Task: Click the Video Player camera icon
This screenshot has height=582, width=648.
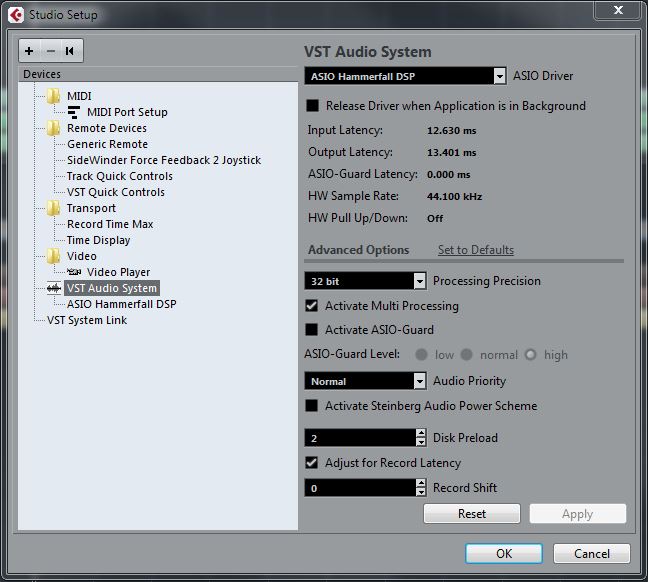Action: click(74, 272)
